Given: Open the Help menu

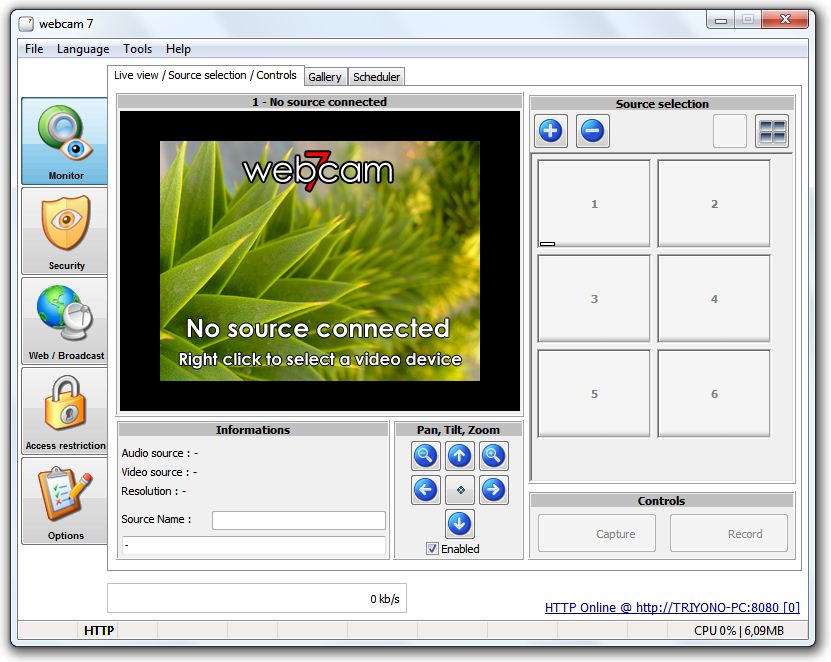Looking at the screenshot, I should pyautogui.click(x=178, y=49).
